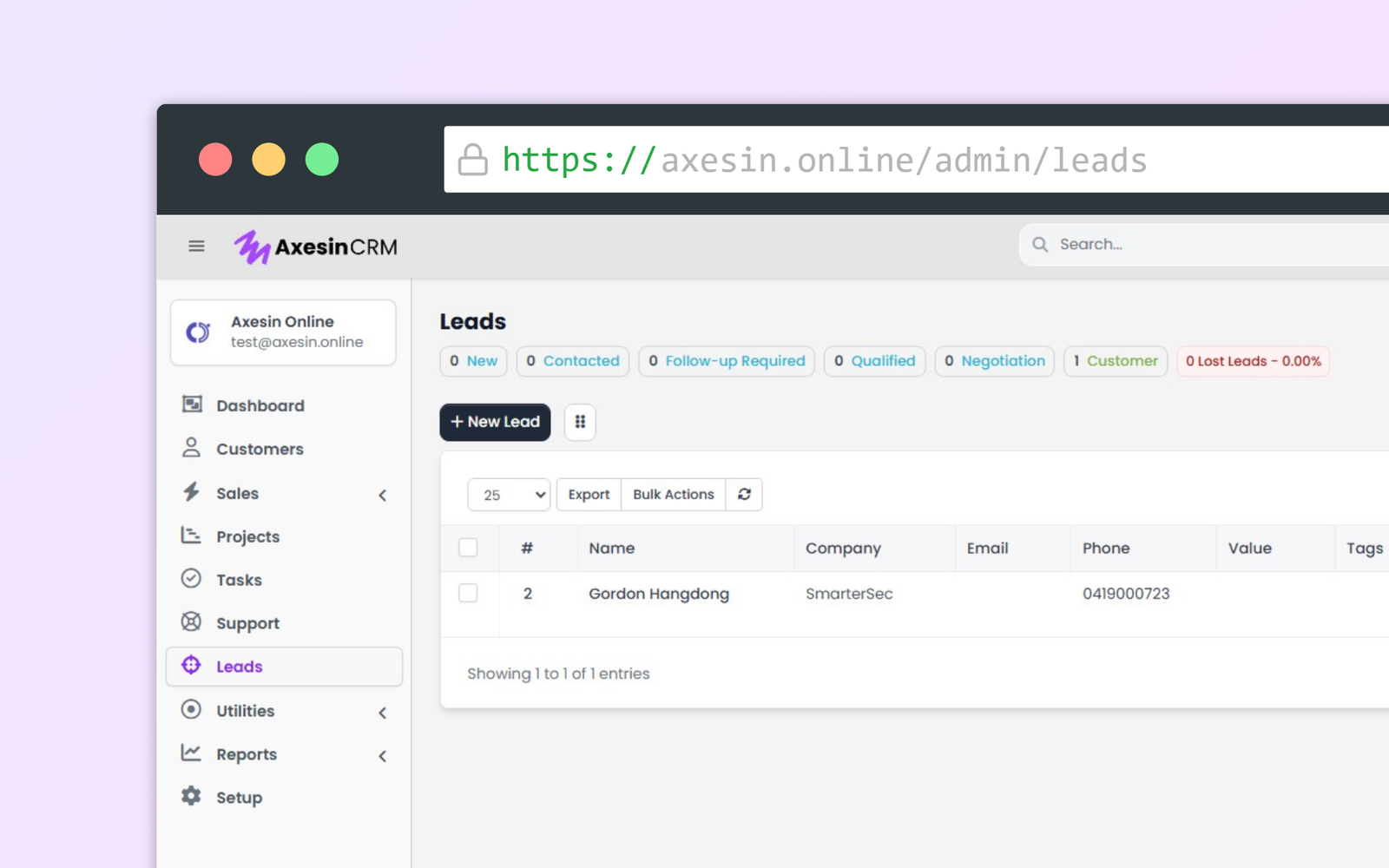Tick the select-all checkbox in table header
Viewport: 1389px width, 868px height.
point(468,548)
